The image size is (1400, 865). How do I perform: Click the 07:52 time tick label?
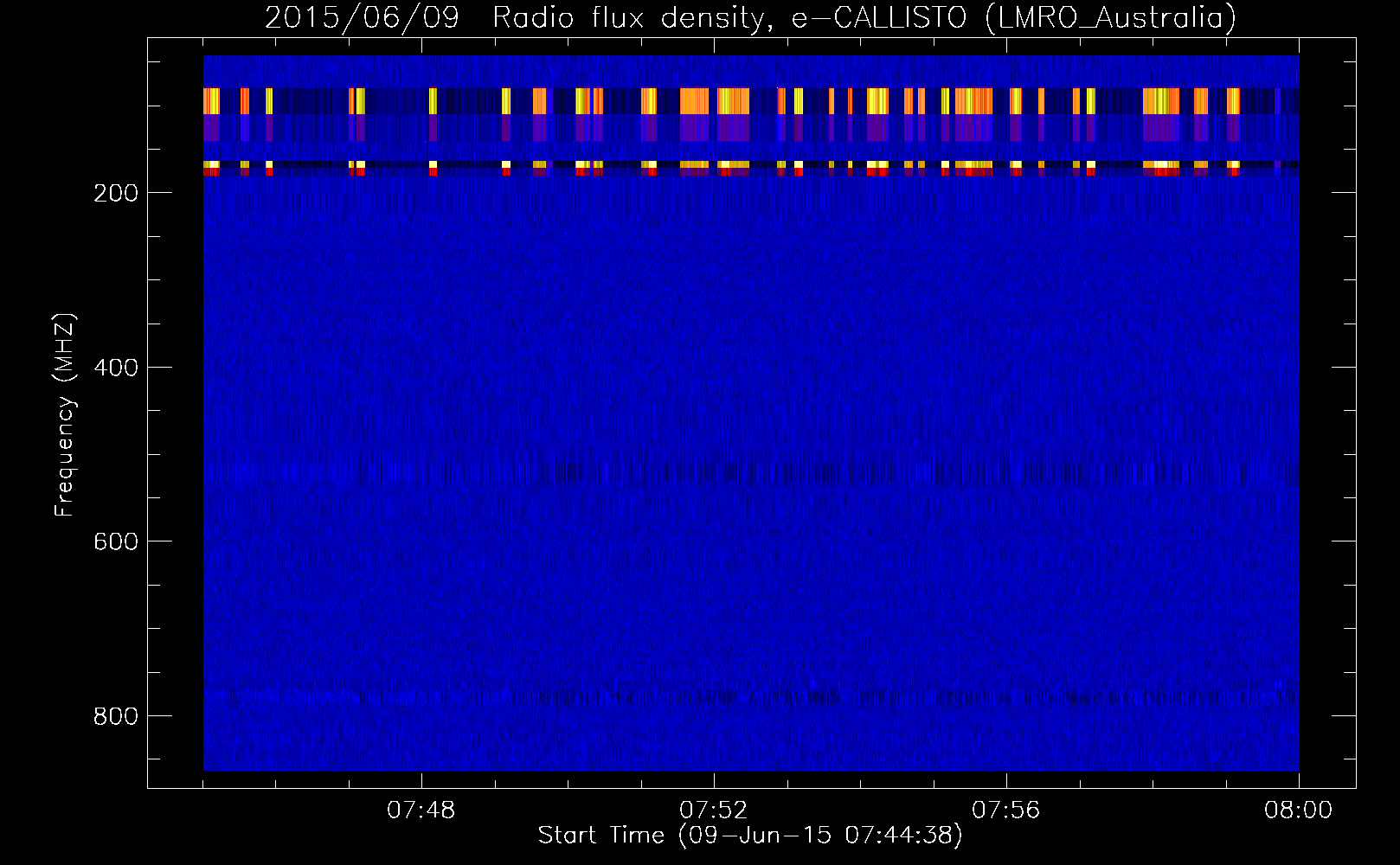(x=714, y=811)
